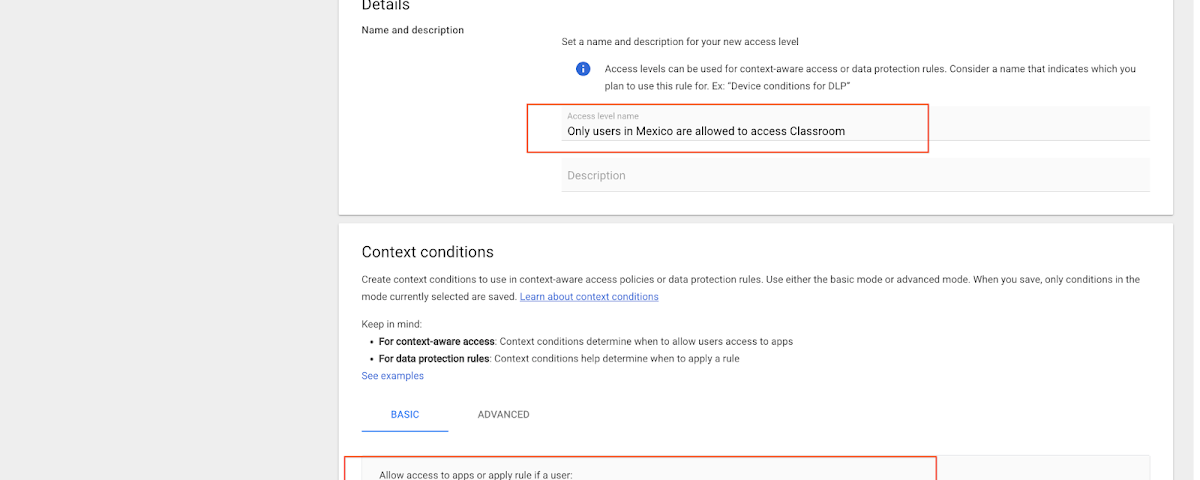The height and width of the screenshot is (480, 1200).
Task: Switch to the ADVANCED tab
Action: coord(504,414)
